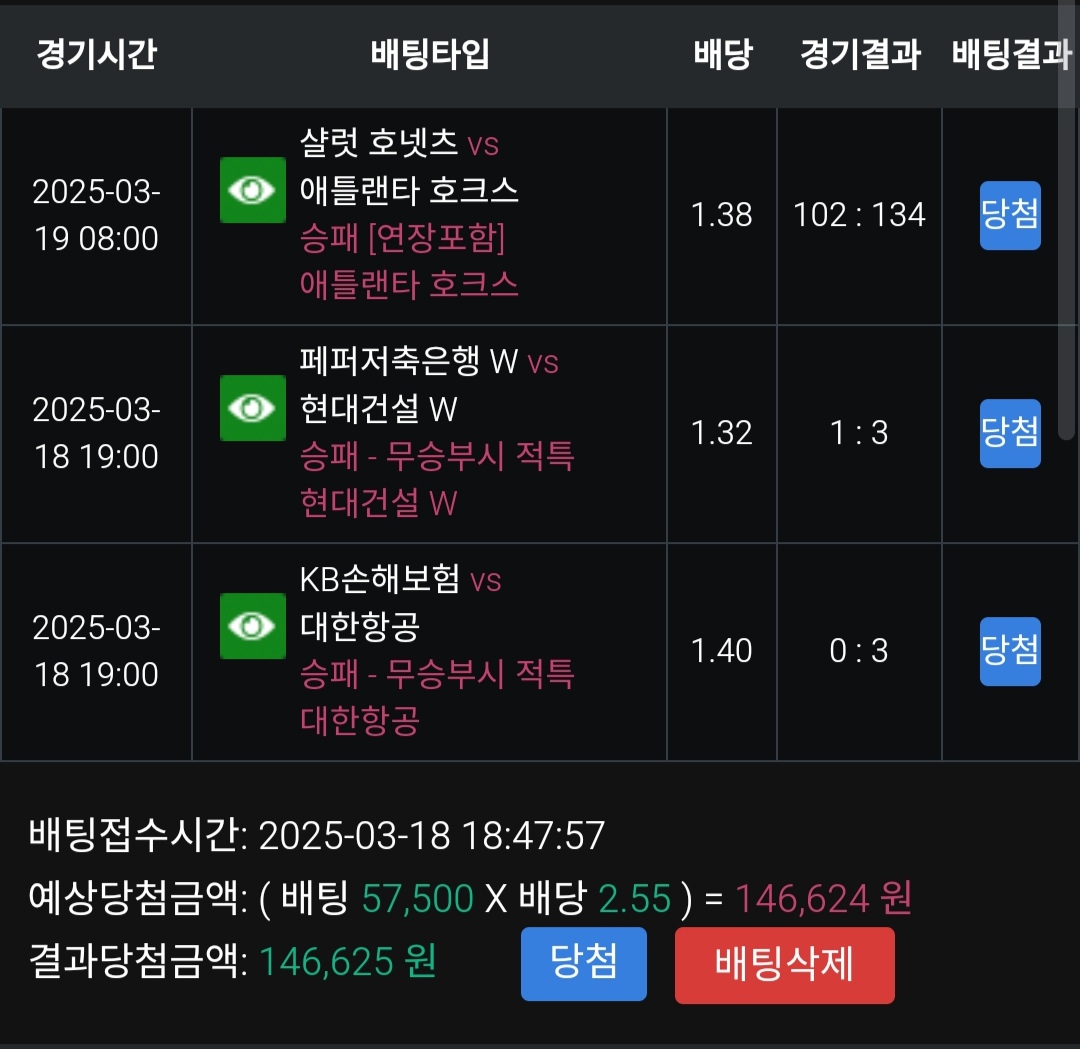
Task: Click the 애틀랜타 호크스 pick text in red
Action: 409,285
